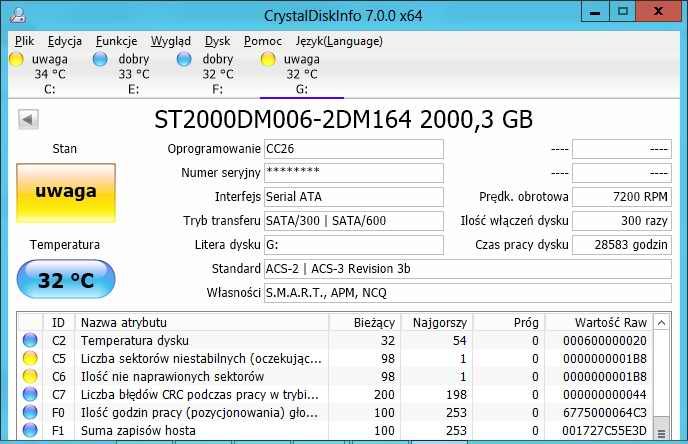Click the Numer seryjny field

click(x=354, y=173)
